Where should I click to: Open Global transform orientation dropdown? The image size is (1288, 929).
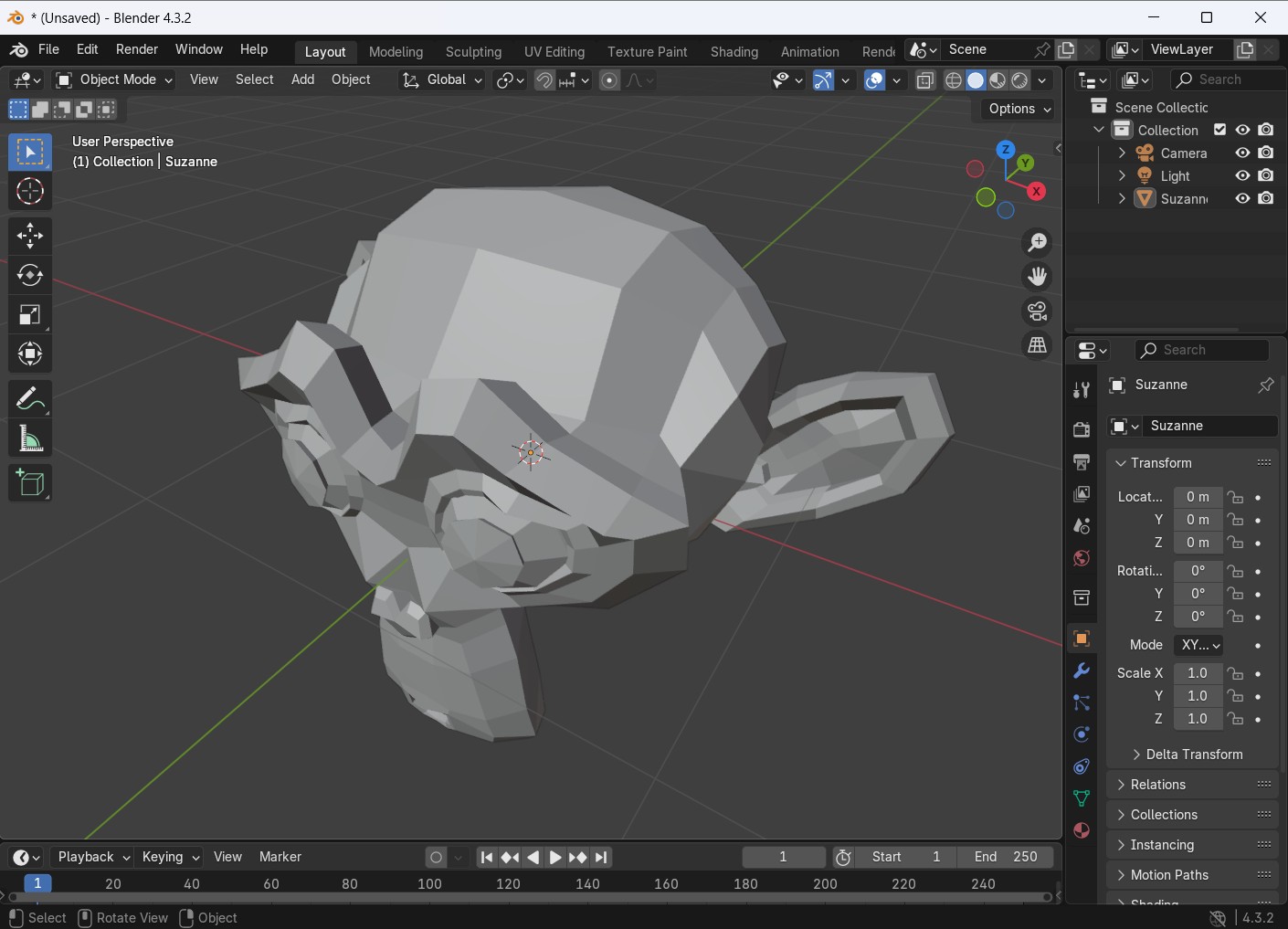click(x=442, y=79)
